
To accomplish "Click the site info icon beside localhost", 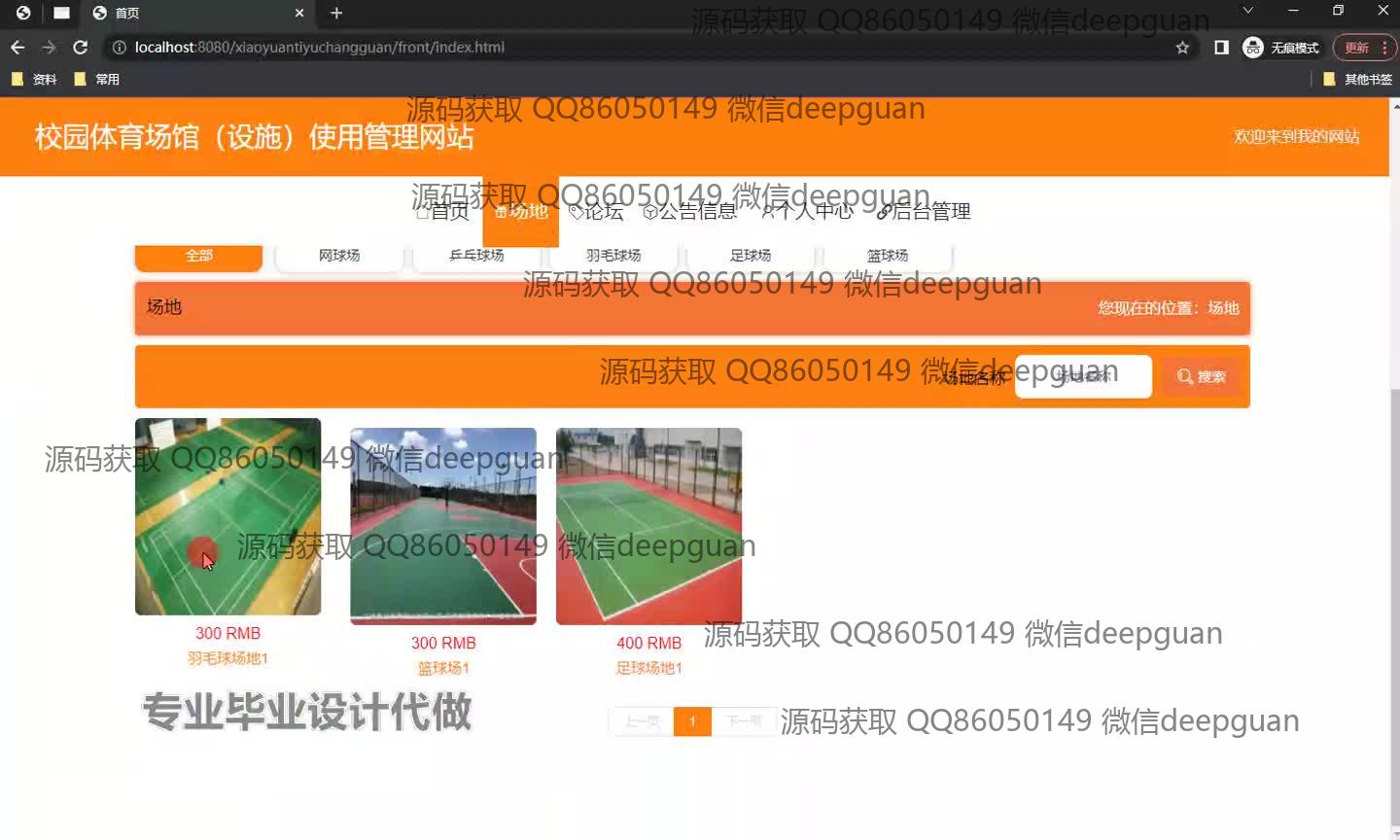I will (120, 48).
